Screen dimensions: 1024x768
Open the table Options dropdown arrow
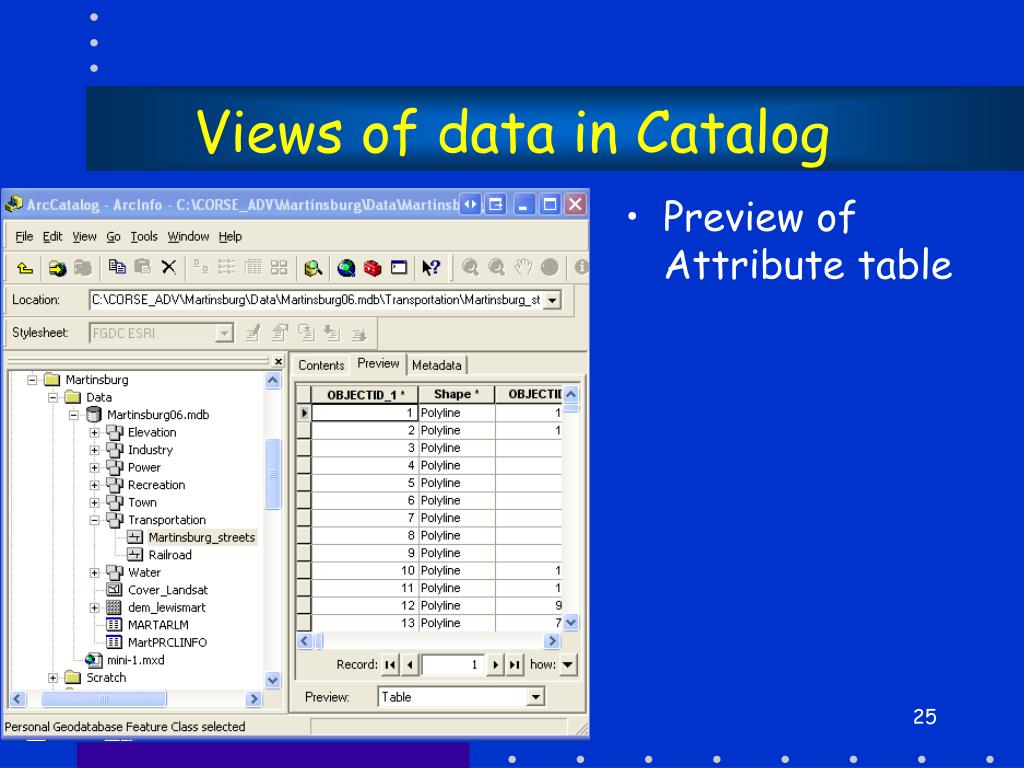click(x=568, y=665)
